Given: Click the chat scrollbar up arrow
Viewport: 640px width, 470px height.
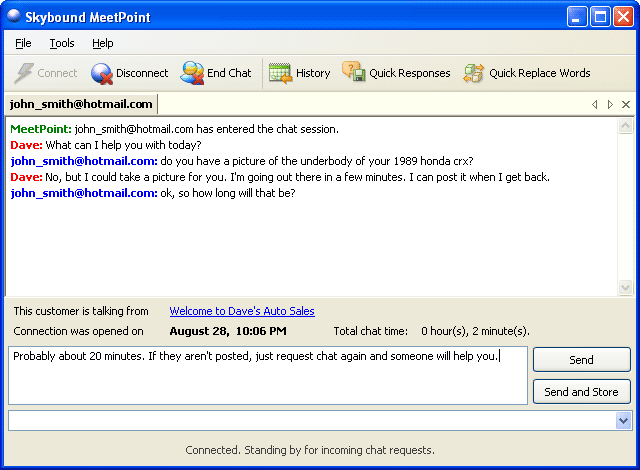Looking at the screenshot, I should [625, 126].
